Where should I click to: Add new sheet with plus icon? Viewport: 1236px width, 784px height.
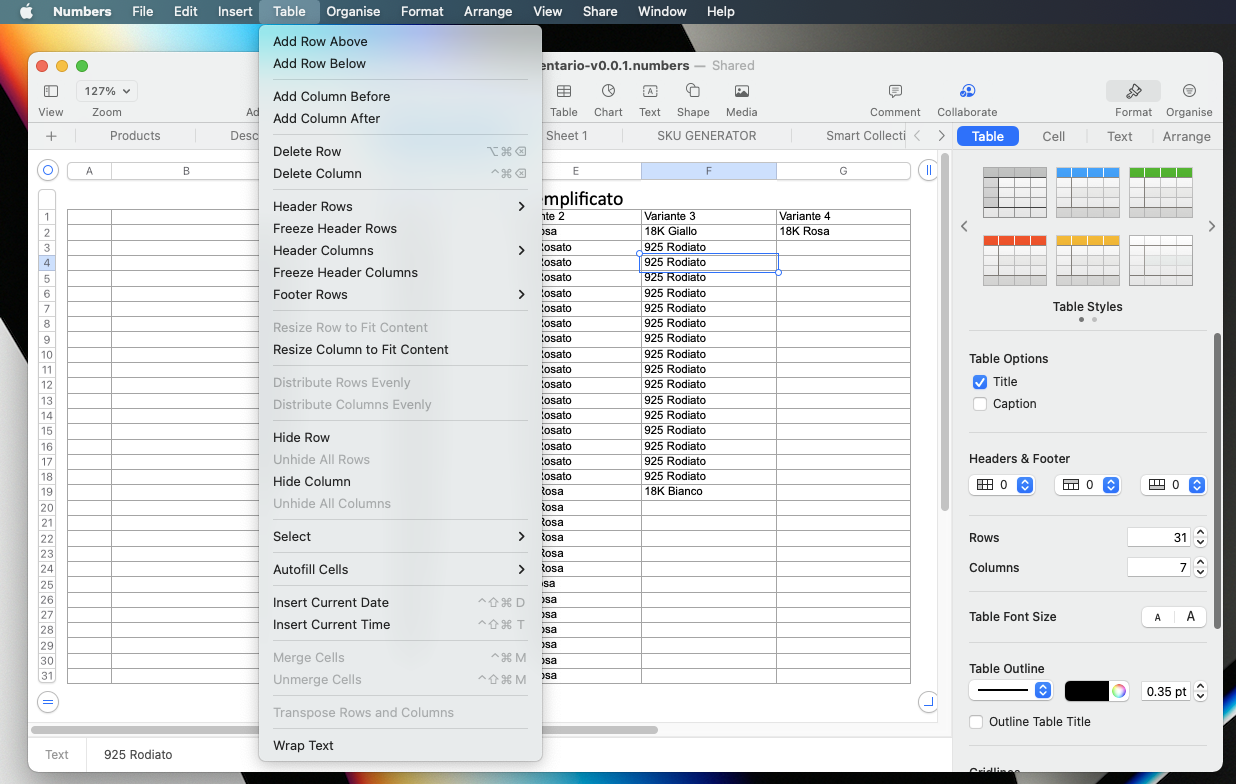click(x=51, y=136)
